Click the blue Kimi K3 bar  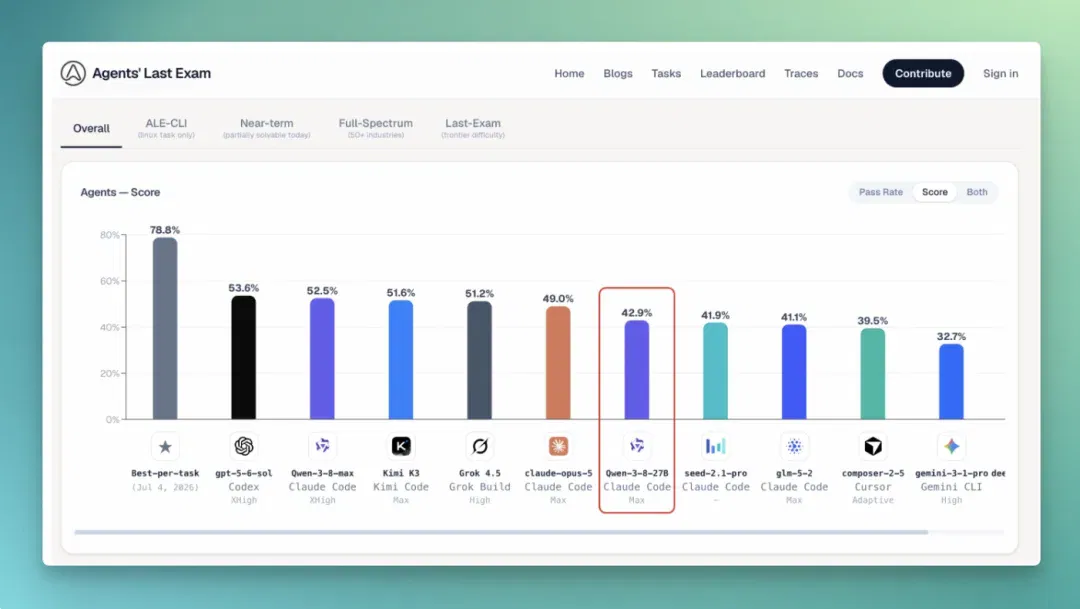[401, 360]
